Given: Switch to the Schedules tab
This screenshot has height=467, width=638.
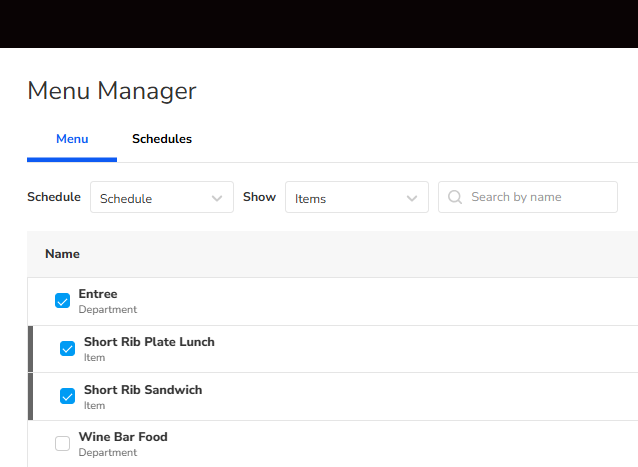Looking at the screenshot, I should pyautogui.click(x=162, y=139).
